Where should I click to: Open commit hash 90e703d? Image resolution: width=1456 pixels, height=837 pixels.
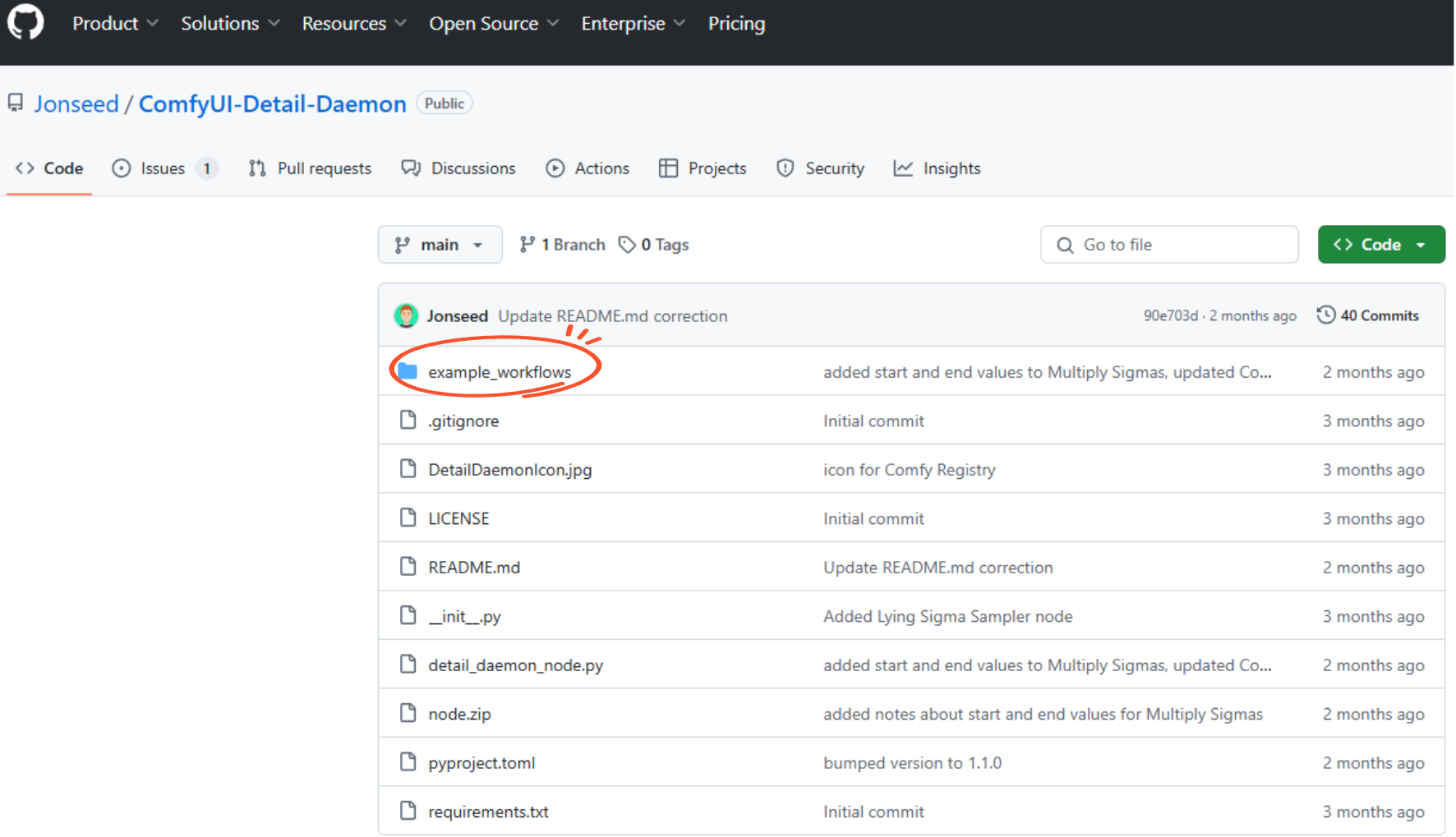tap(1171, 316)
